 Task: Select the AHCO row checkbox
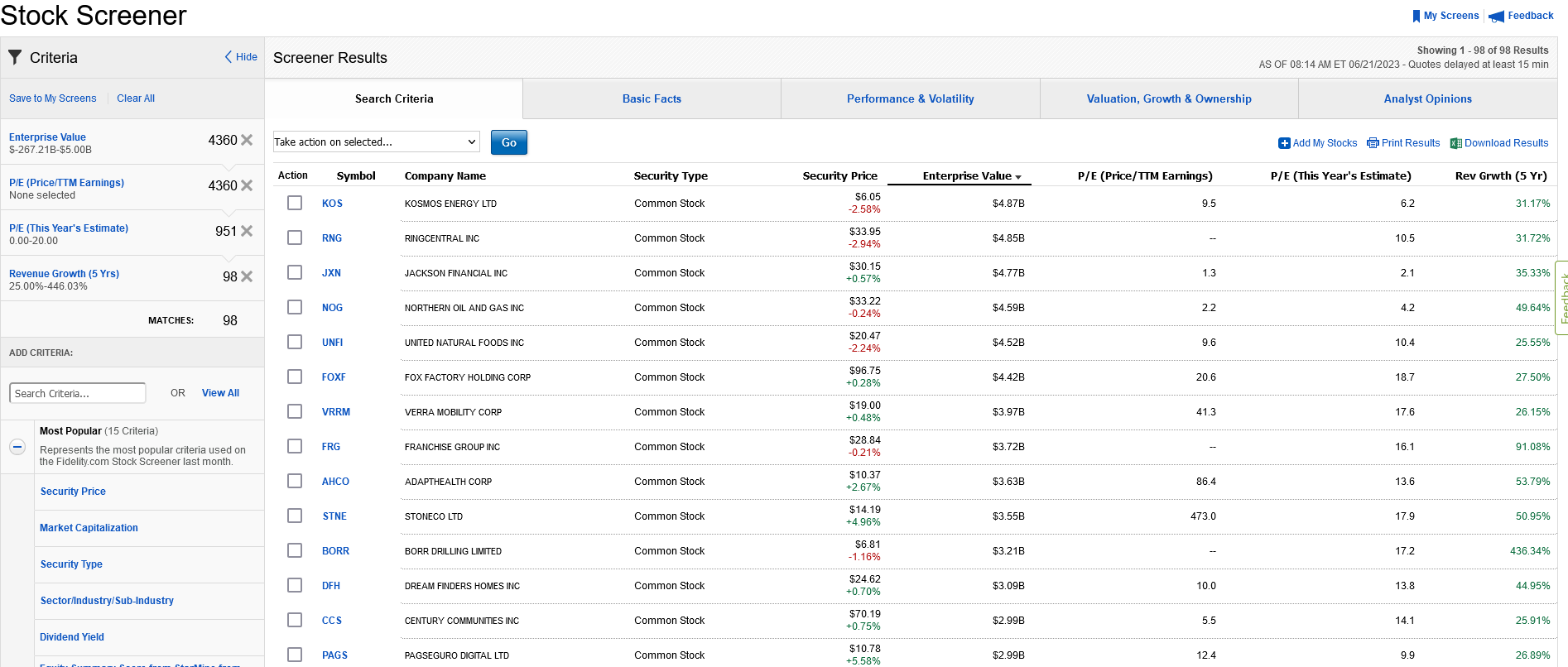coord(295,481)
